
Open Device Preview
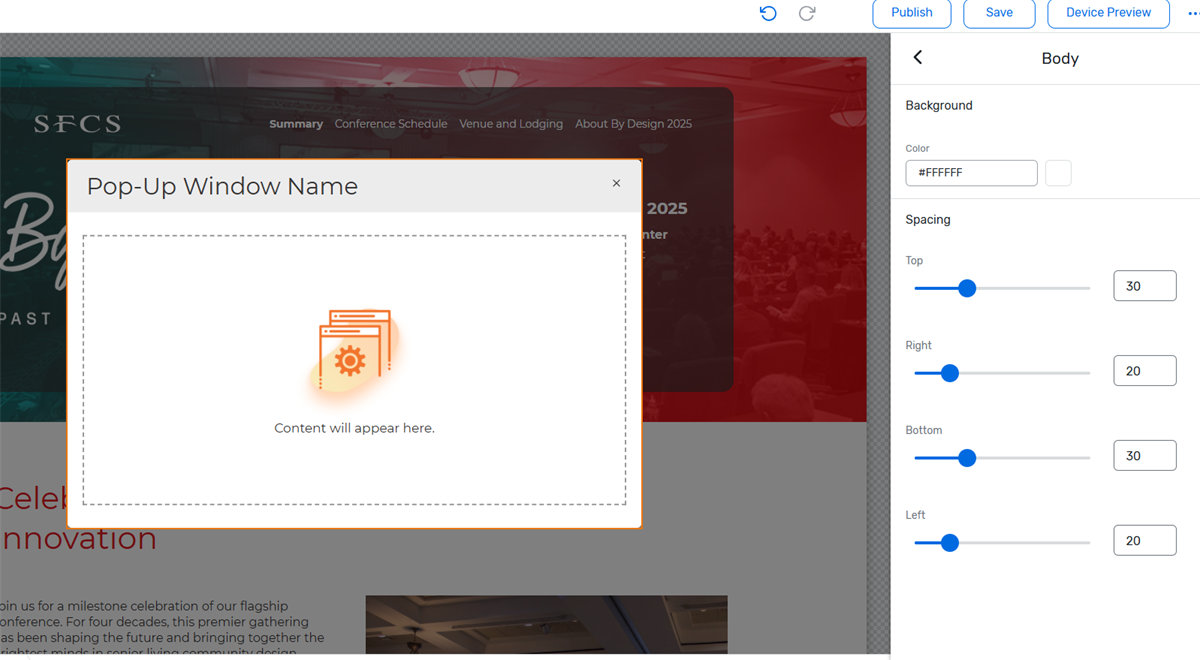(x=1108, y=13)
